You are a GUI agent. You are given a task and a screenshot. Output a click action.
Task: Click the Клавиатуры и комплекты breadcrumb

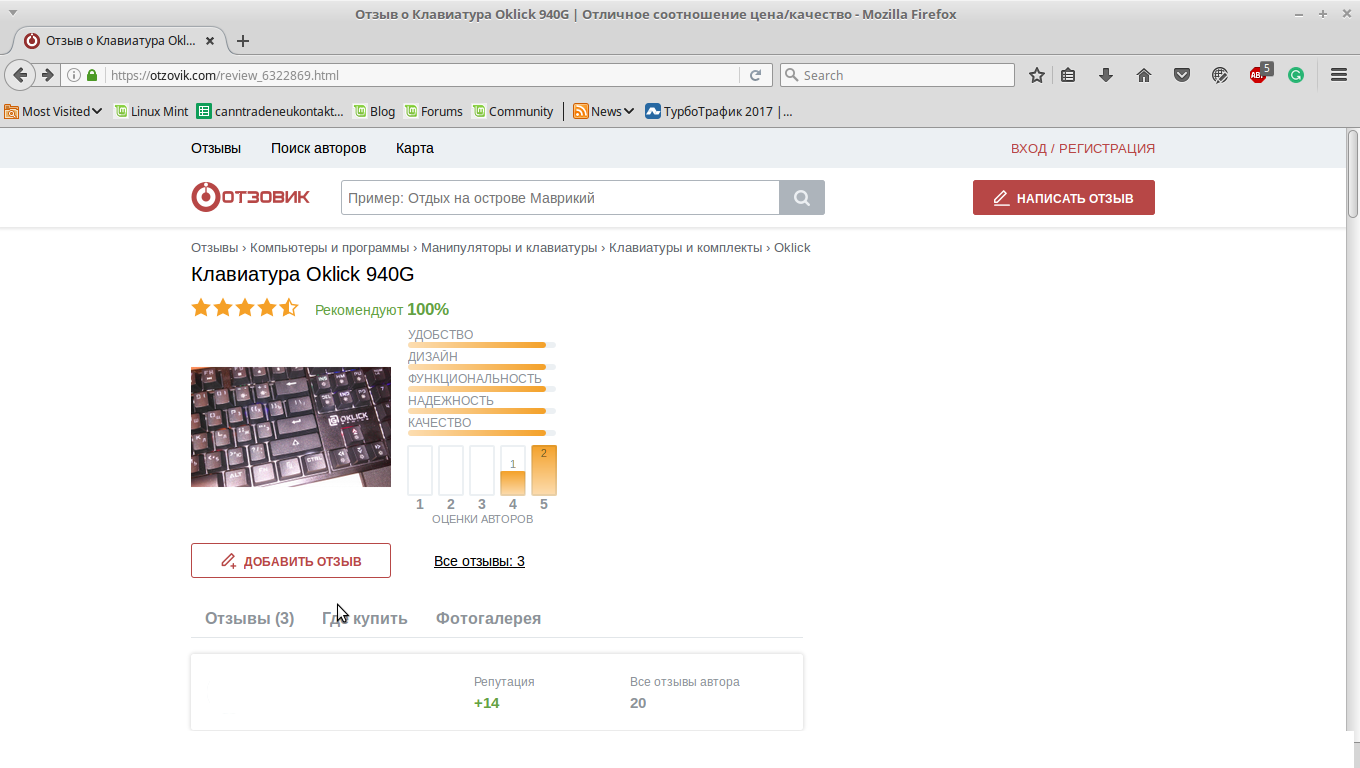tap(685, 247)
